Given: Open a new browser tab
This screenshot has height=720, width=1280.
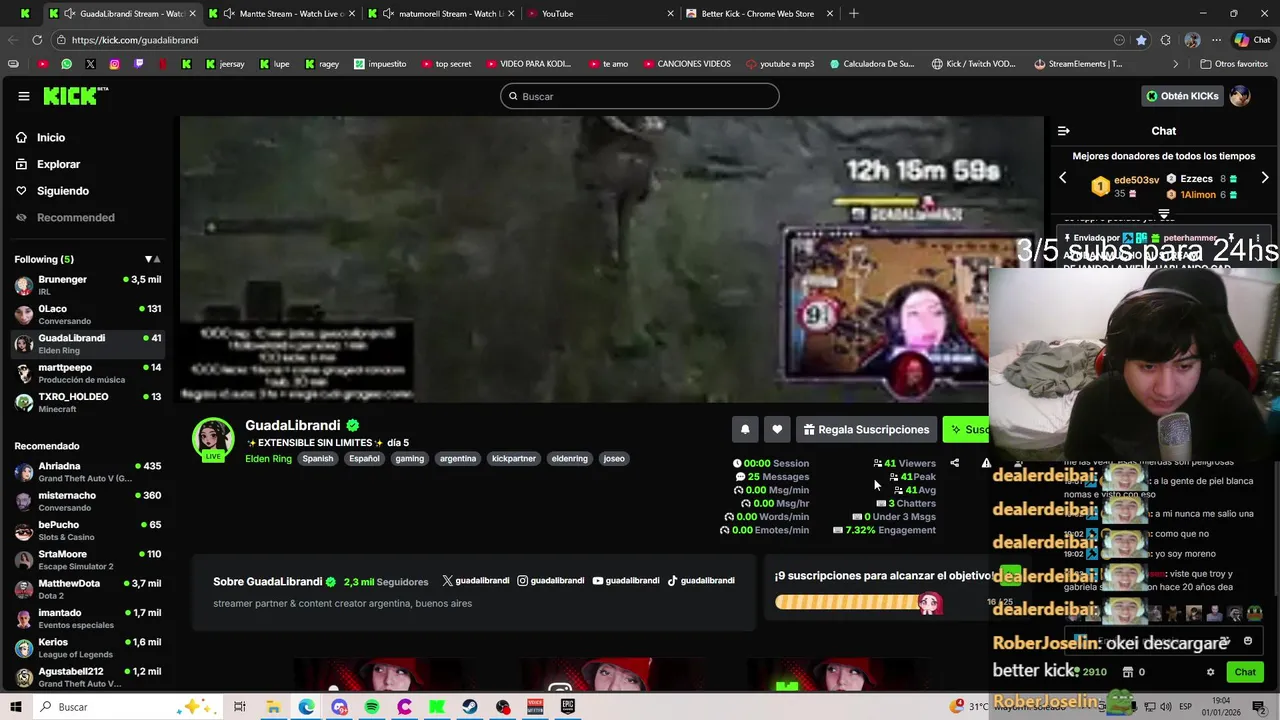Looking at the screenshot, I should pos(854,14).
